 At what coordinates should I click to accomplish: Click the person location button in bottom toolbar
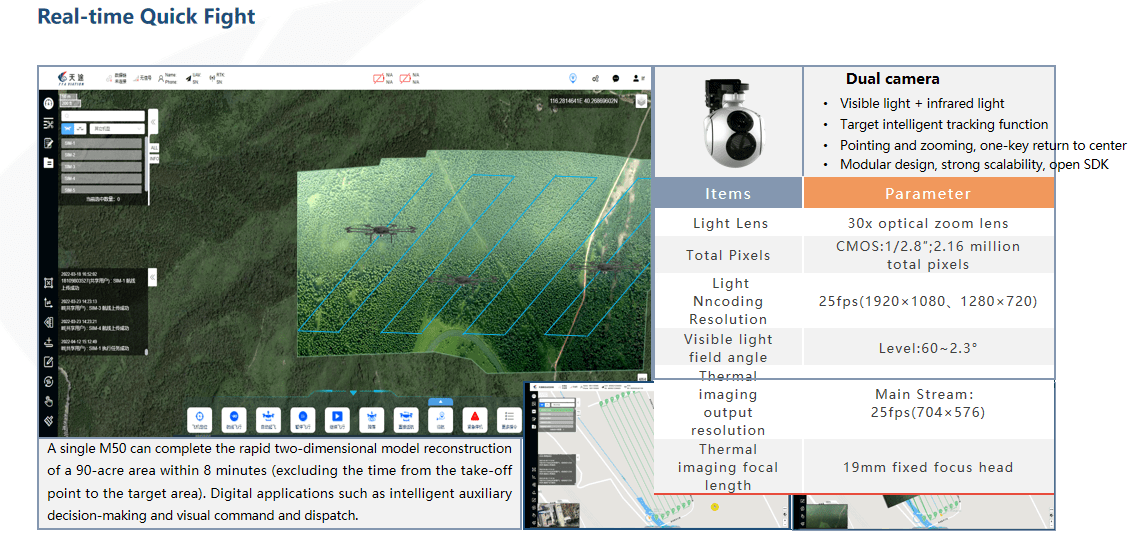pyautogui.click(x=440, y=419)
